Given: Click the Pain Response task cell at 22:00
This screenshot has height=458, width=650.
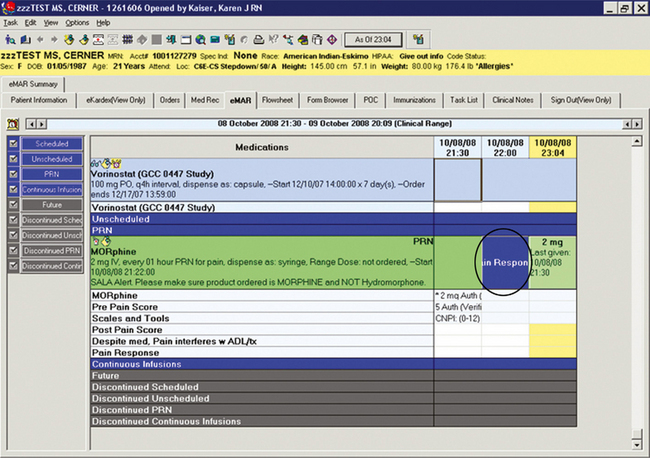Looking at the screenshot, I should tap(505, 262).
